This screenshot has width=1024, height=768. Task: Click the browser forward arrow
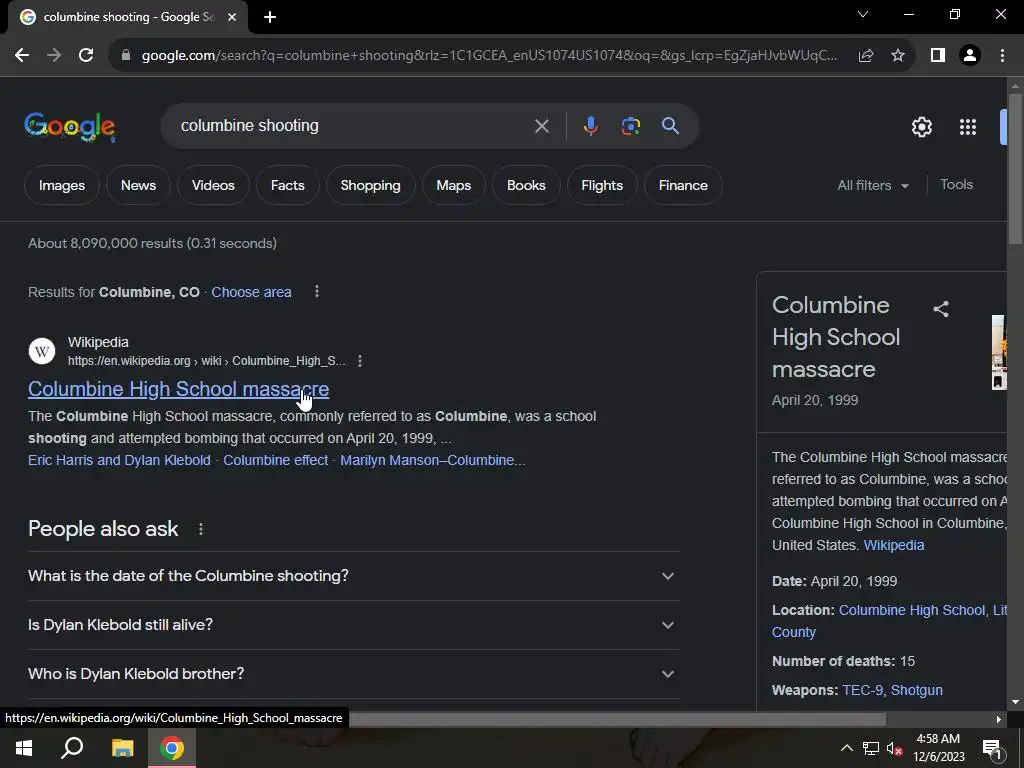[54, 56]
